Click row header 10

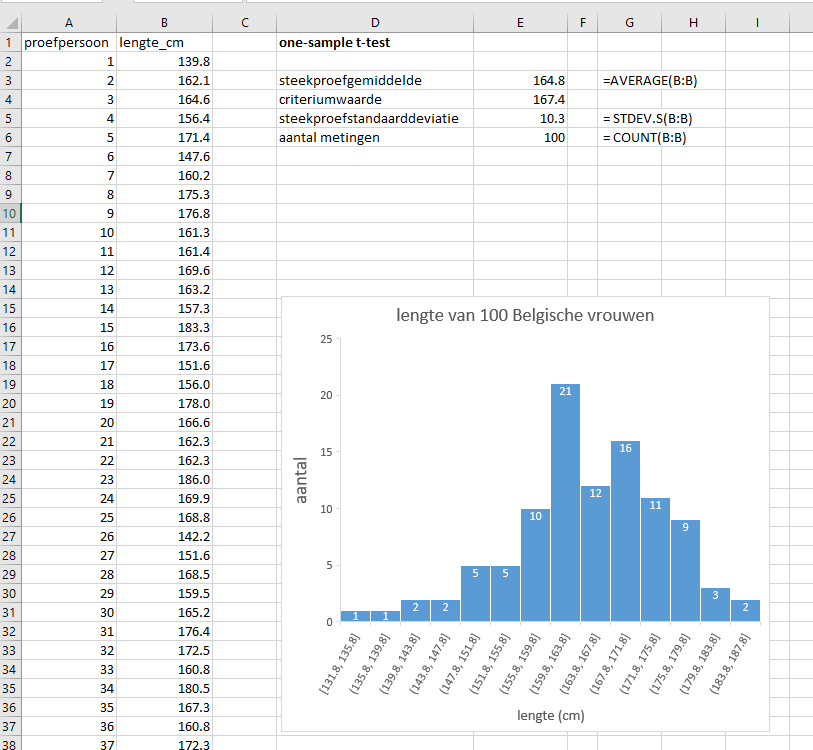click(9, 213)
